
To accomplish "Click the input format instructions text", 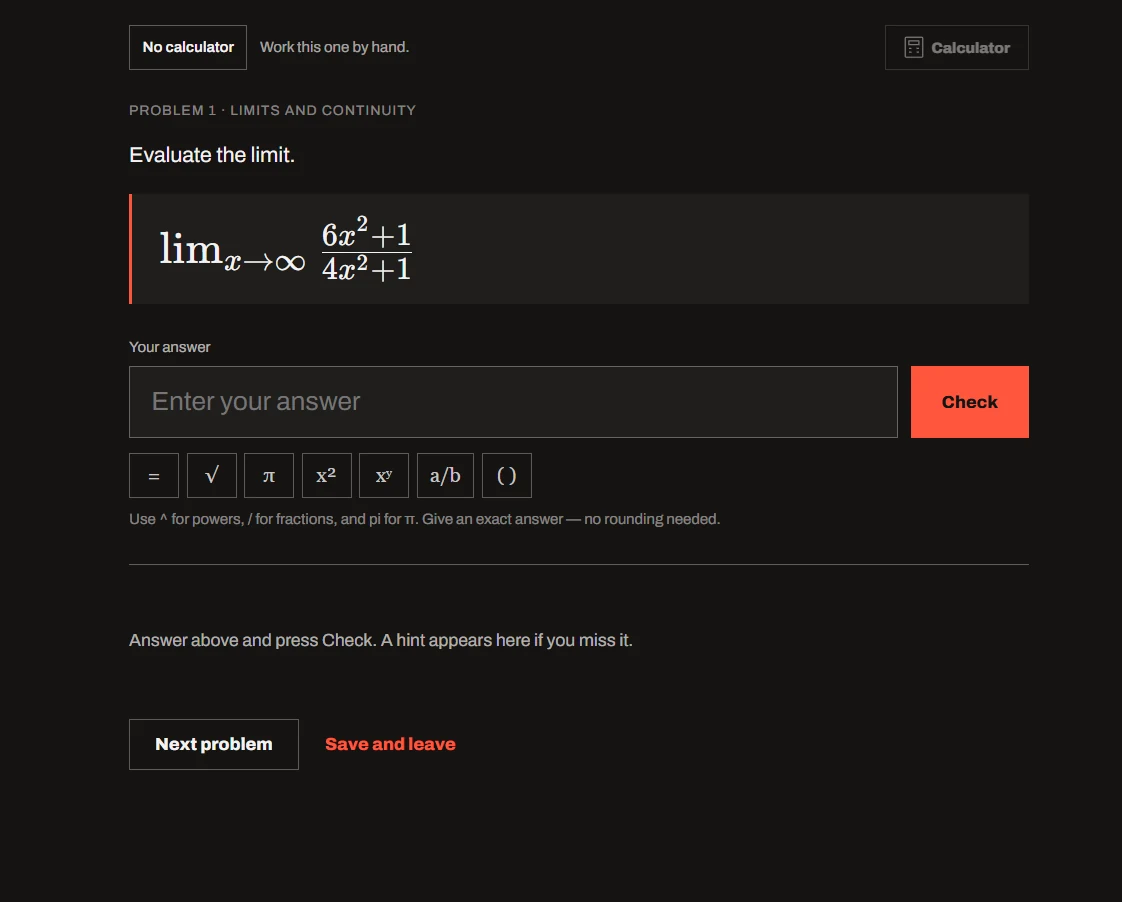I will 424,519.
